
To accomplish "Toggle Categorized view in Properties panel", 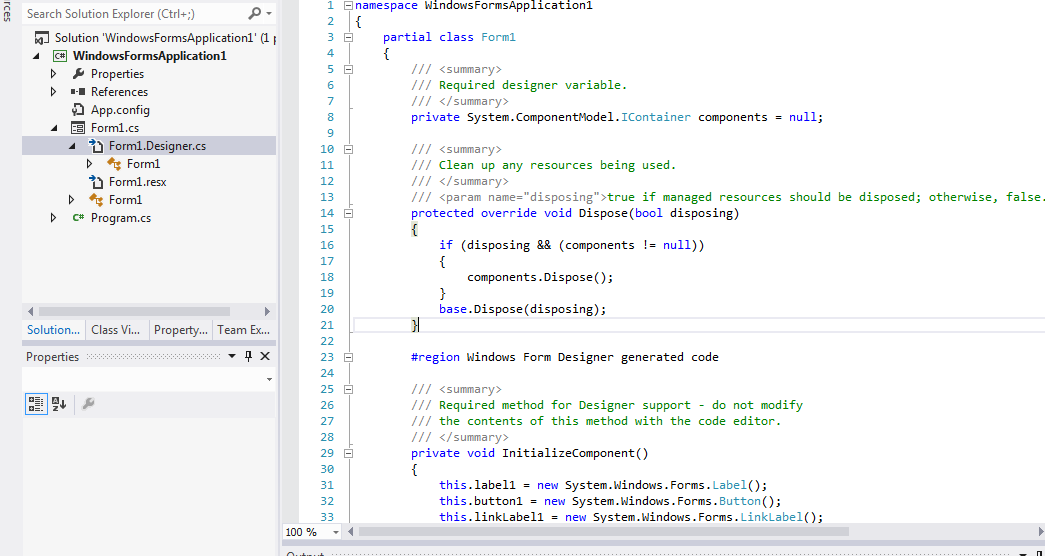I will tap(36, 403).
